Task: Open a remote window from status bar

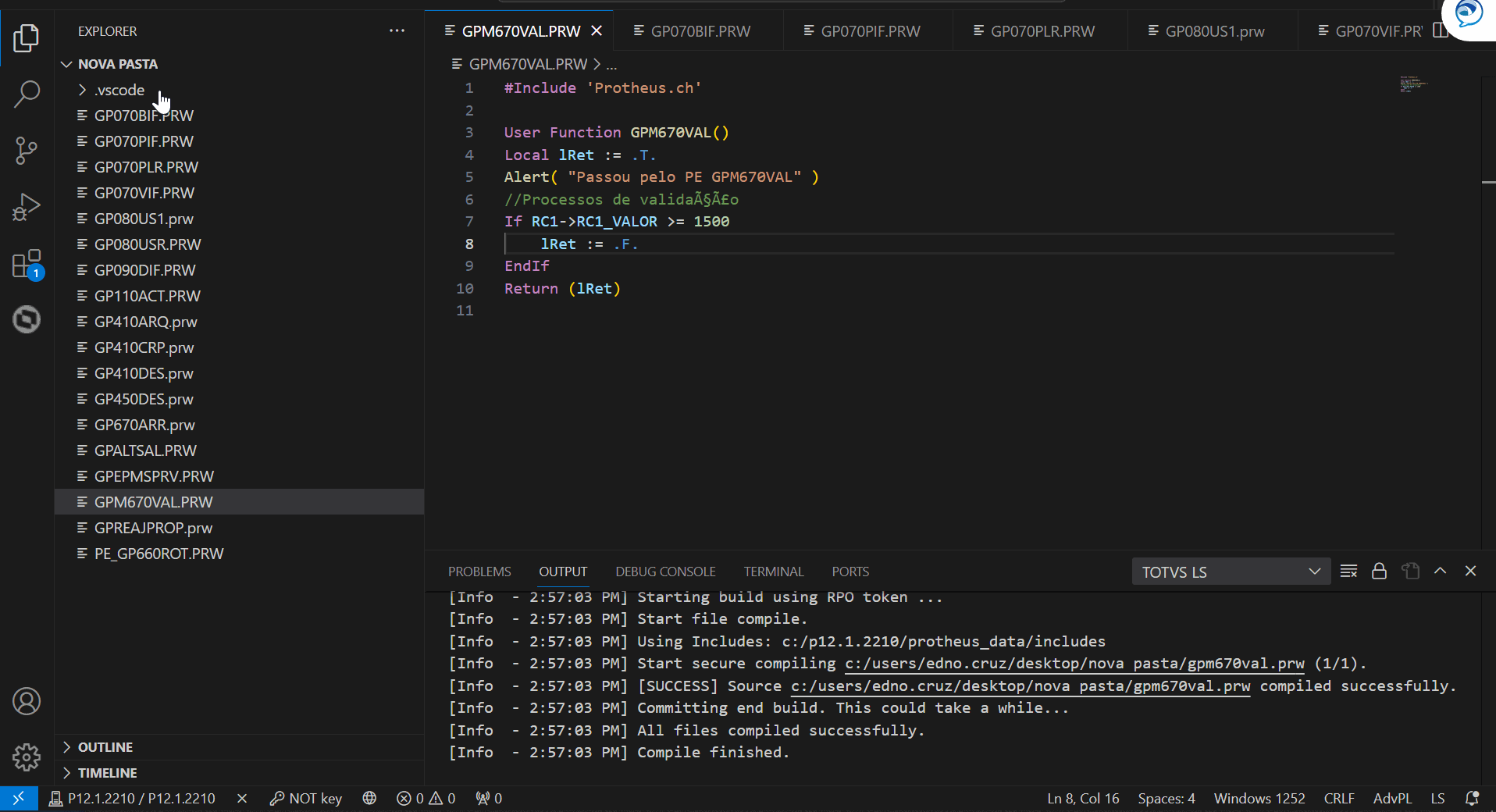Action: (x=19, y=798)
